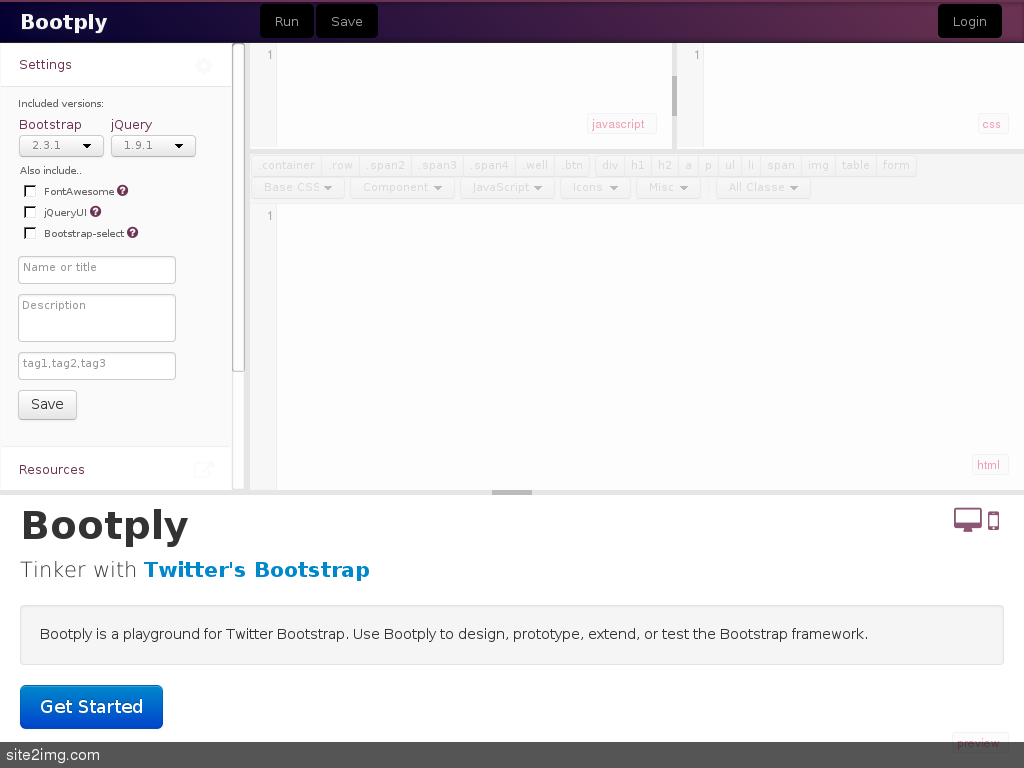Image resolution: width=1024 pixels, height=768 pixels.
Task: Show FontAwesome help question icon
Action: [x=123, y=191]
